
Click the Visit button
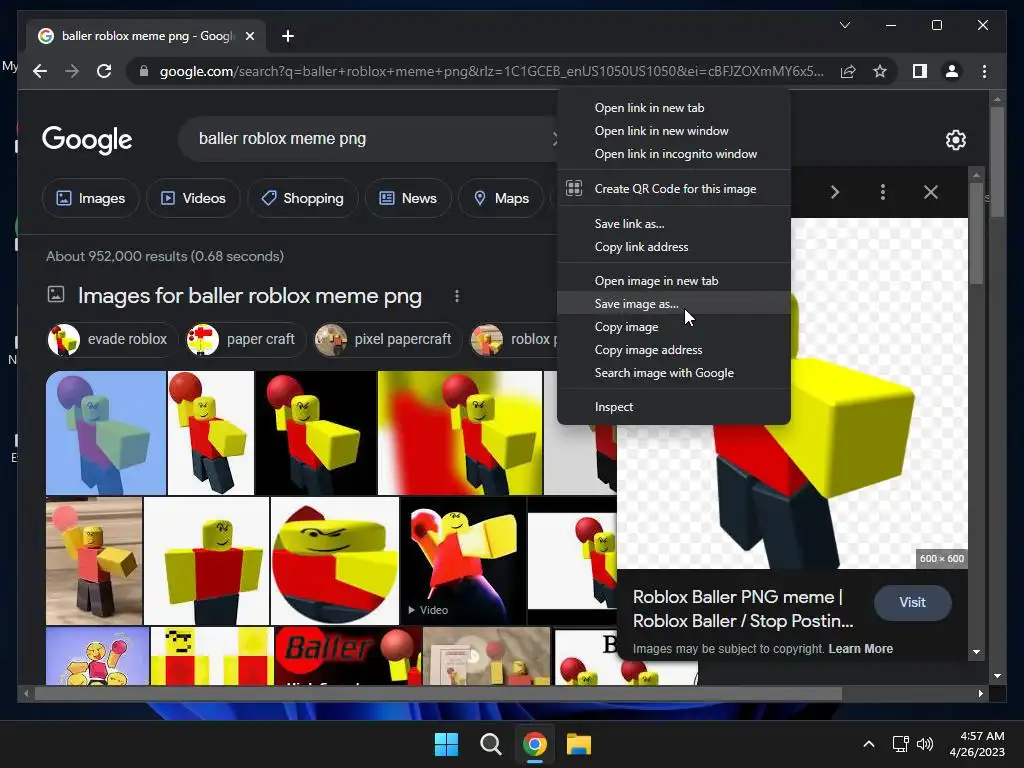[912, 603]
